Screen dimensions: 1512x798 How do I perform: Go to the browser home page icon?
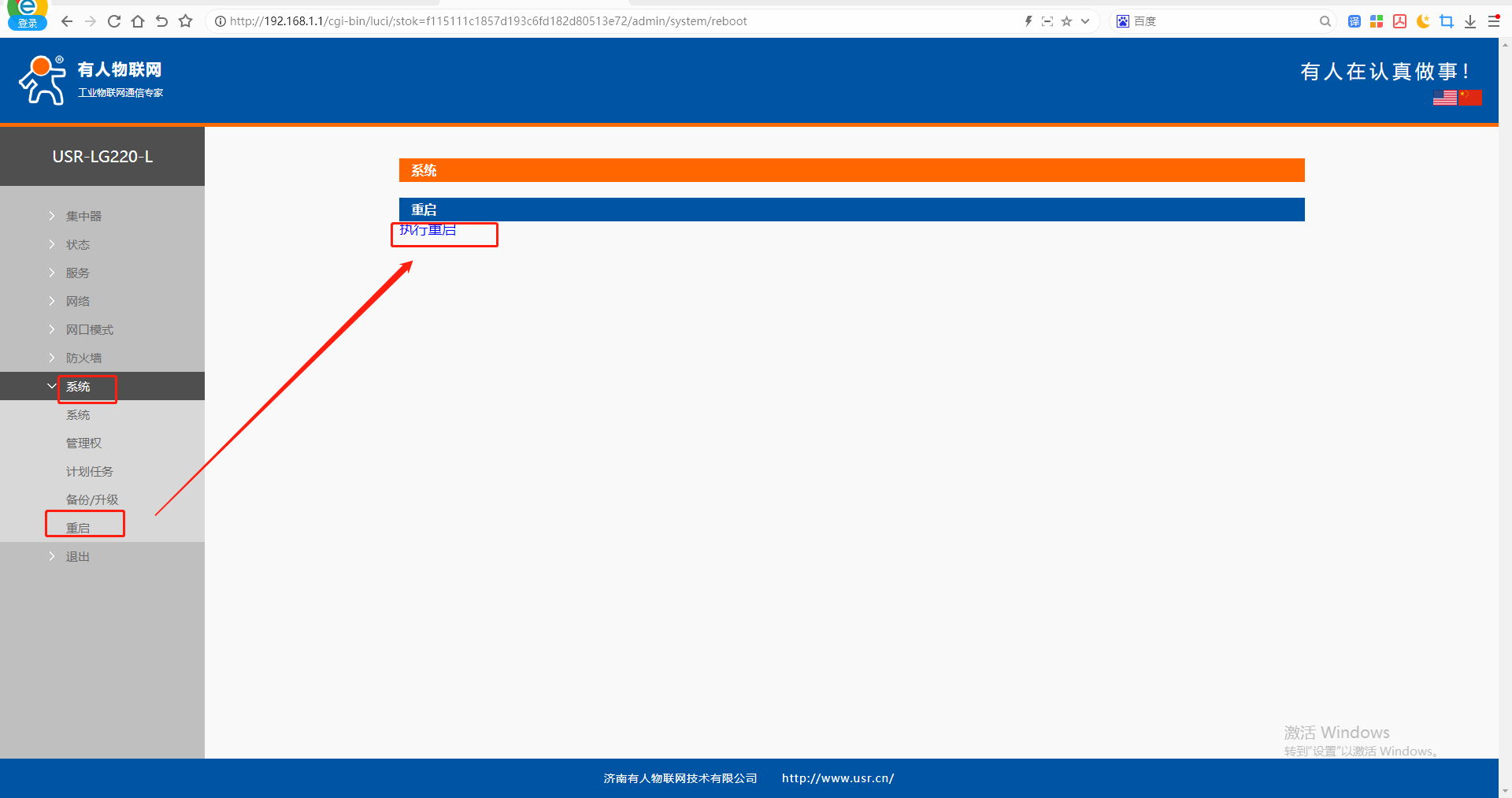pos(138,21)
